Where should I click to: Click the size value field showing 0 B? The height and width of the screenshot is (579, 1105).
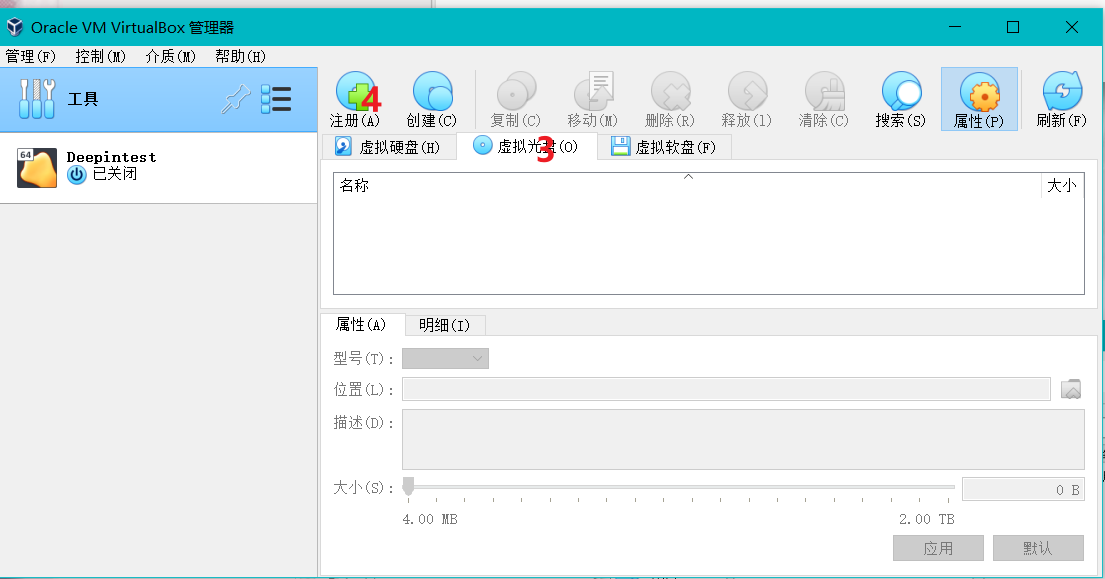[x=1023, y=490]
